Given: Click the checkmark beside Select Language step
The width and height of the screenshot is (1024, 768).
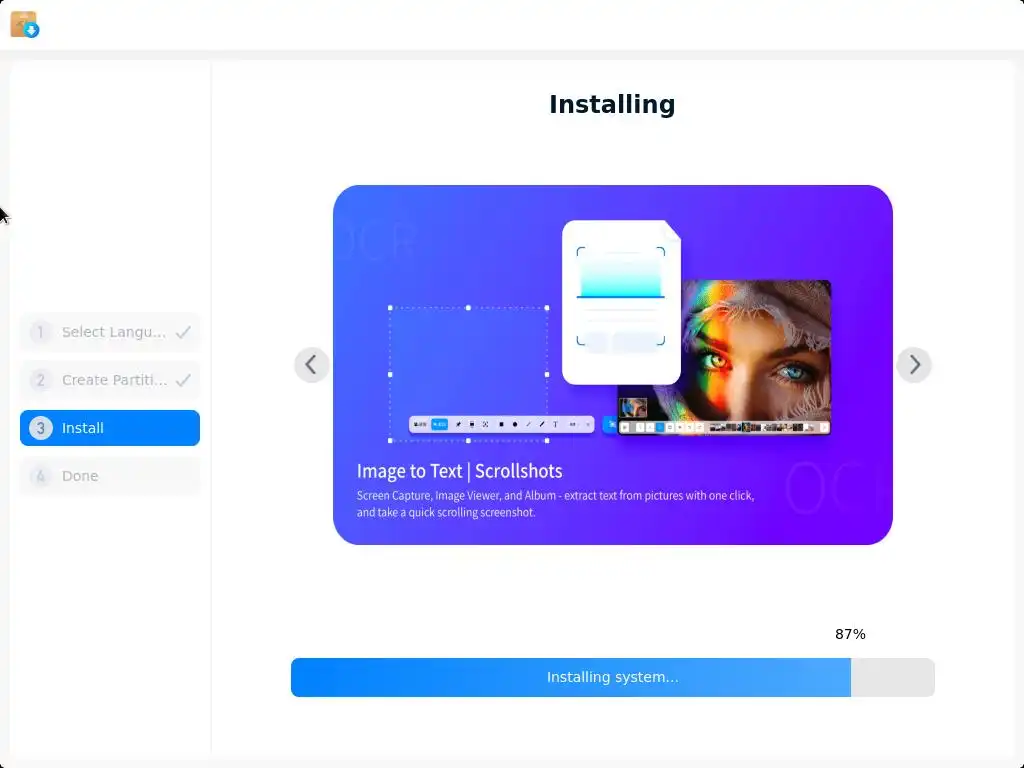Looking at the screenshot, I should (x=184, y=332).
